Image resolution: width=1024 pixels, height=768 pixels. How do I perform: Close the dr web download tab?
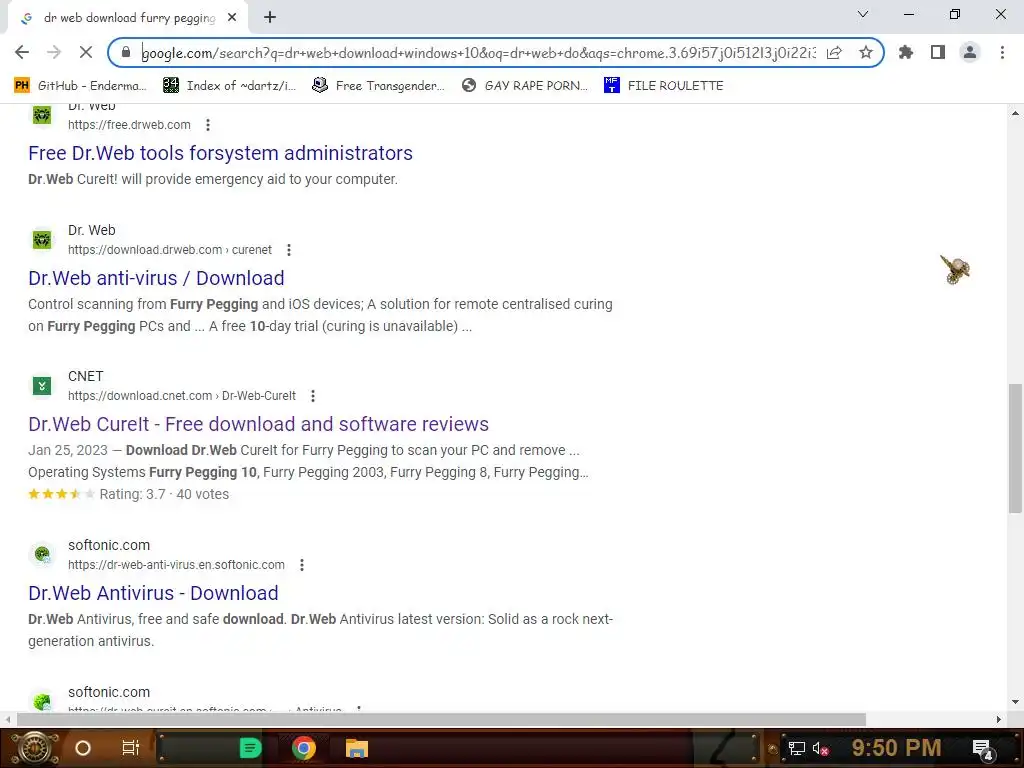(x=232, y=18)
